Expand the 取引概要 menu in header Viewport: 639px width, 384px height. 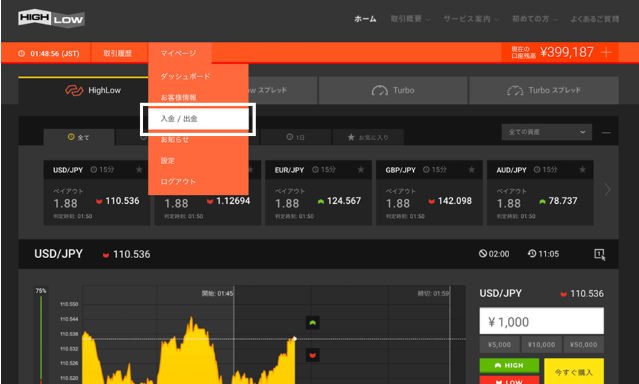click(x=410, y=19)
